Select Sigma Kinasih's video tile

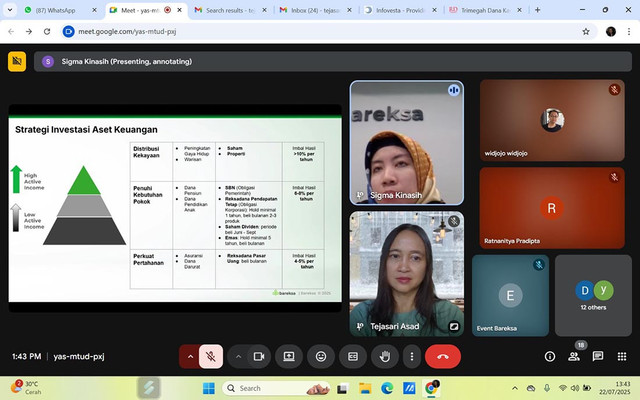(x=407, y=143)
